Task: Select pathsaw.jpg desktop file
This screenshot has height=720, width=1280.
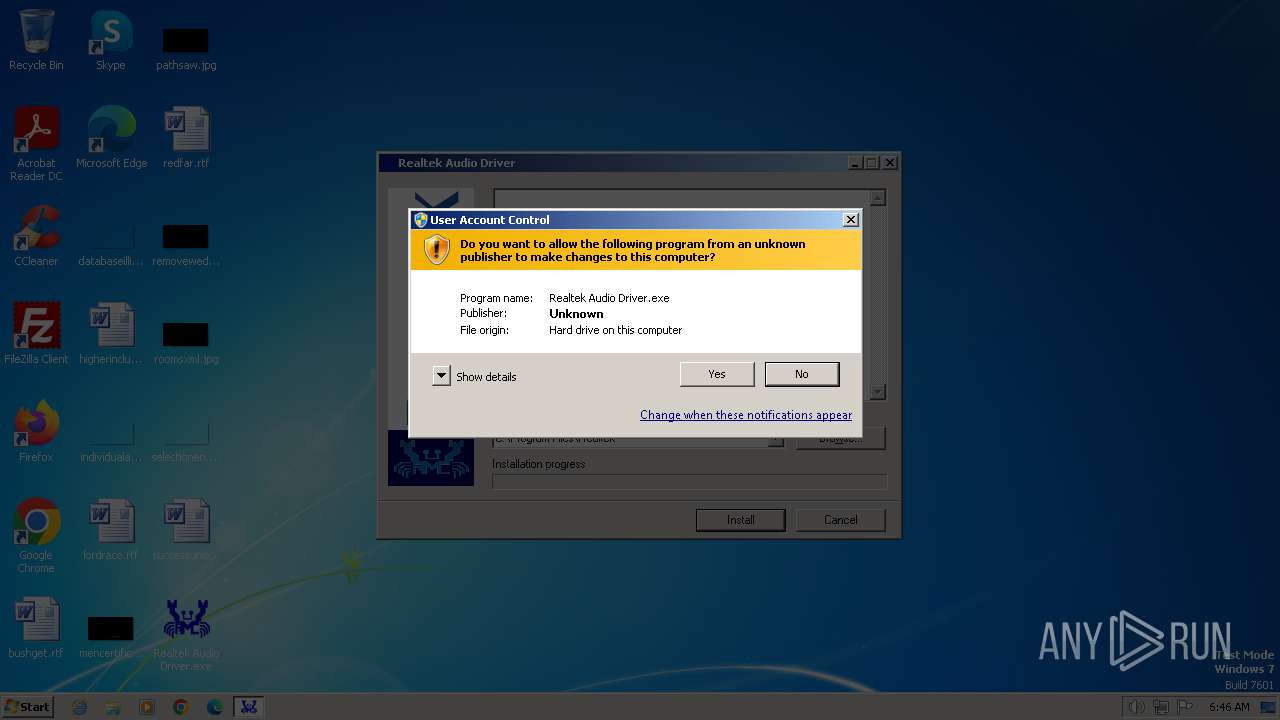Action: point(186,47)
